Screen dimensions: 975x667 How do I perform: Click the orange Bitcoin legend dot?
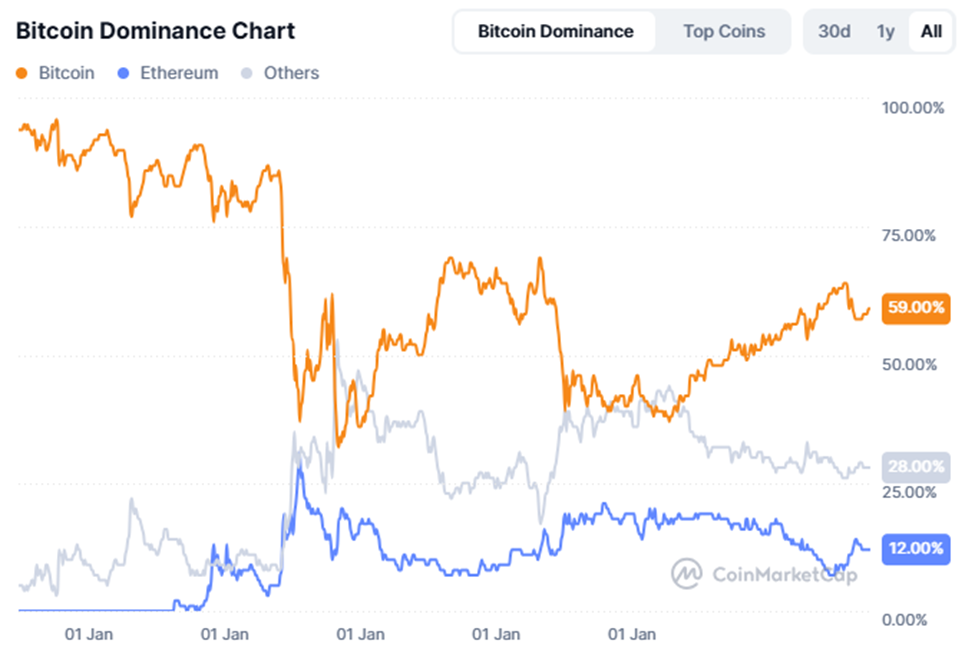coord(23,73)
